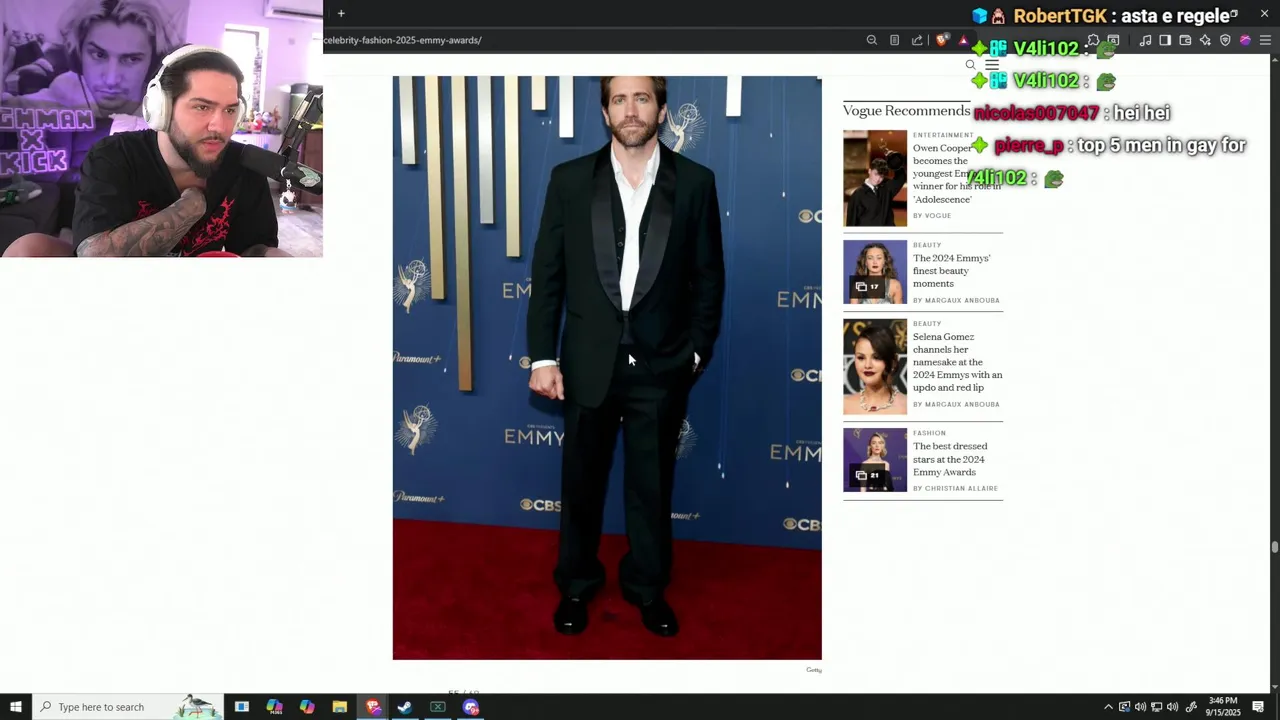Read 'The 2024 Emmys' finest beauty moments' link

coord(951,271)
